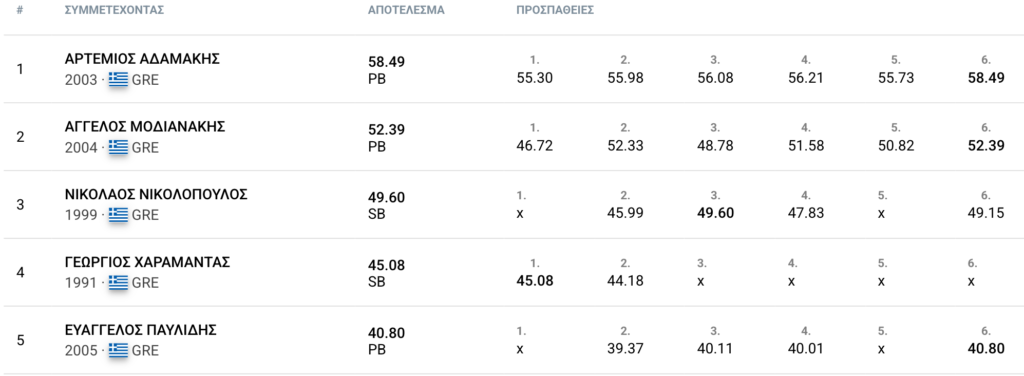Click the sixth attempt value 58.49
The height and width of the screenshot is (376, 1024).
click(986, 78)
